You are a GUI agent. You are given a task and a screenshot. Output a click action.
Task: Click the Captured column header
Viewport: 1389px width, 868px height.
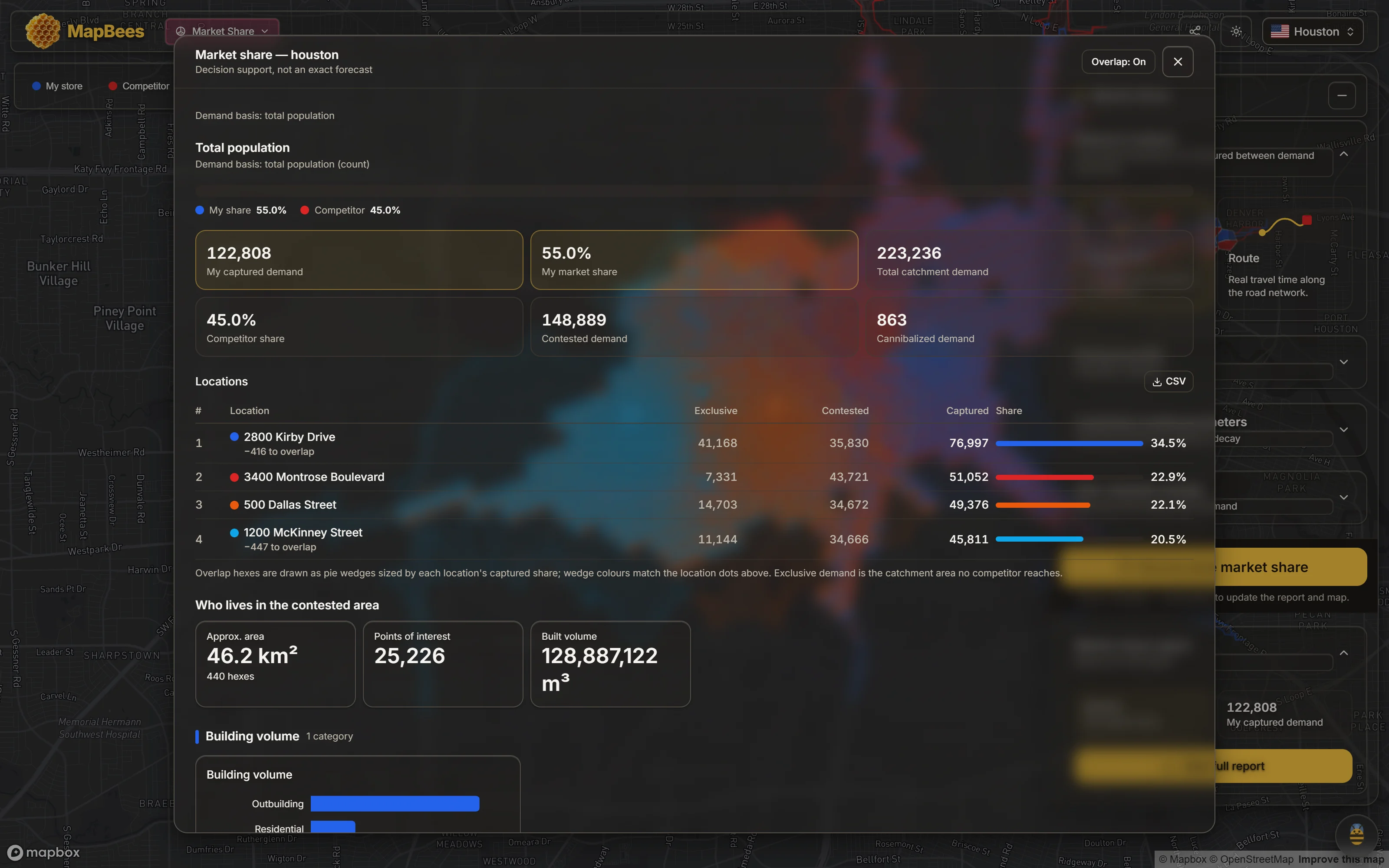click(967, 411)
